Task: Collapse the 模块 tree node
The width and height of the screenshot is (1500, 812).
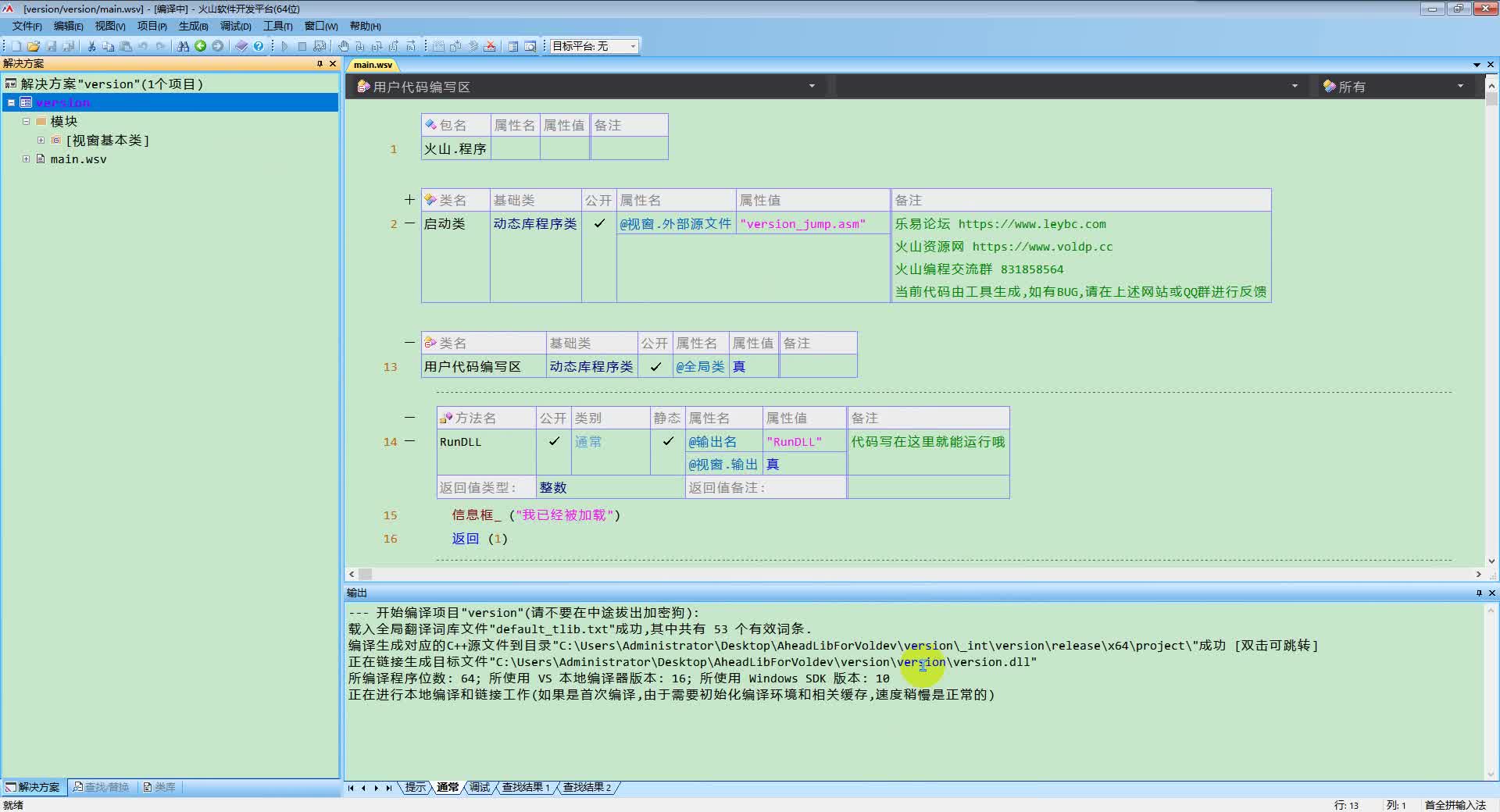Action: [x=26, y=121]
